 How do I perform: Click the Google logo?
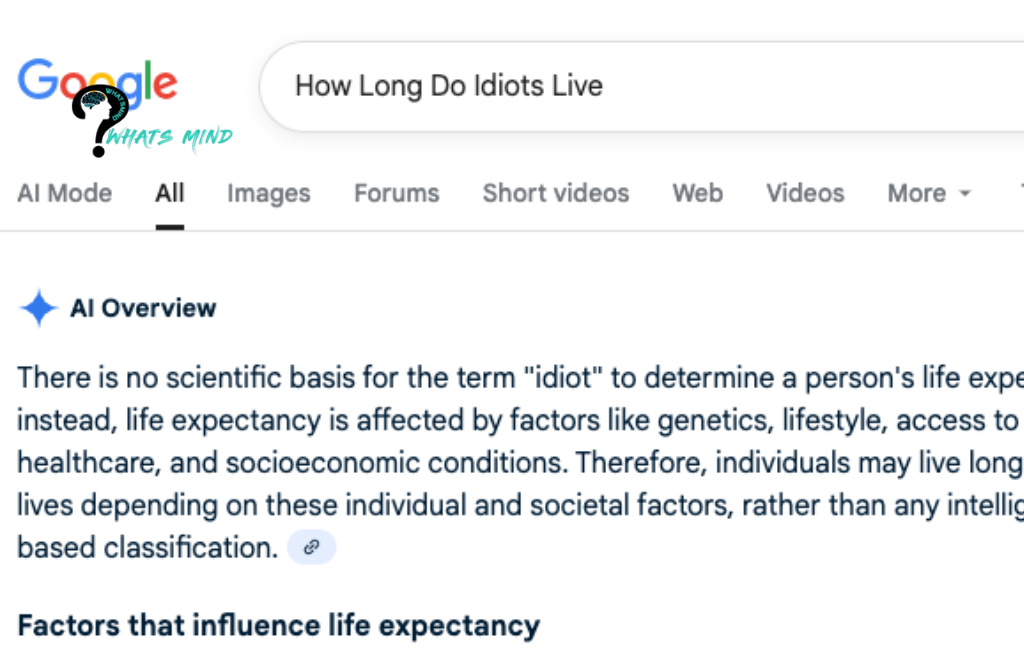point(95,80)
